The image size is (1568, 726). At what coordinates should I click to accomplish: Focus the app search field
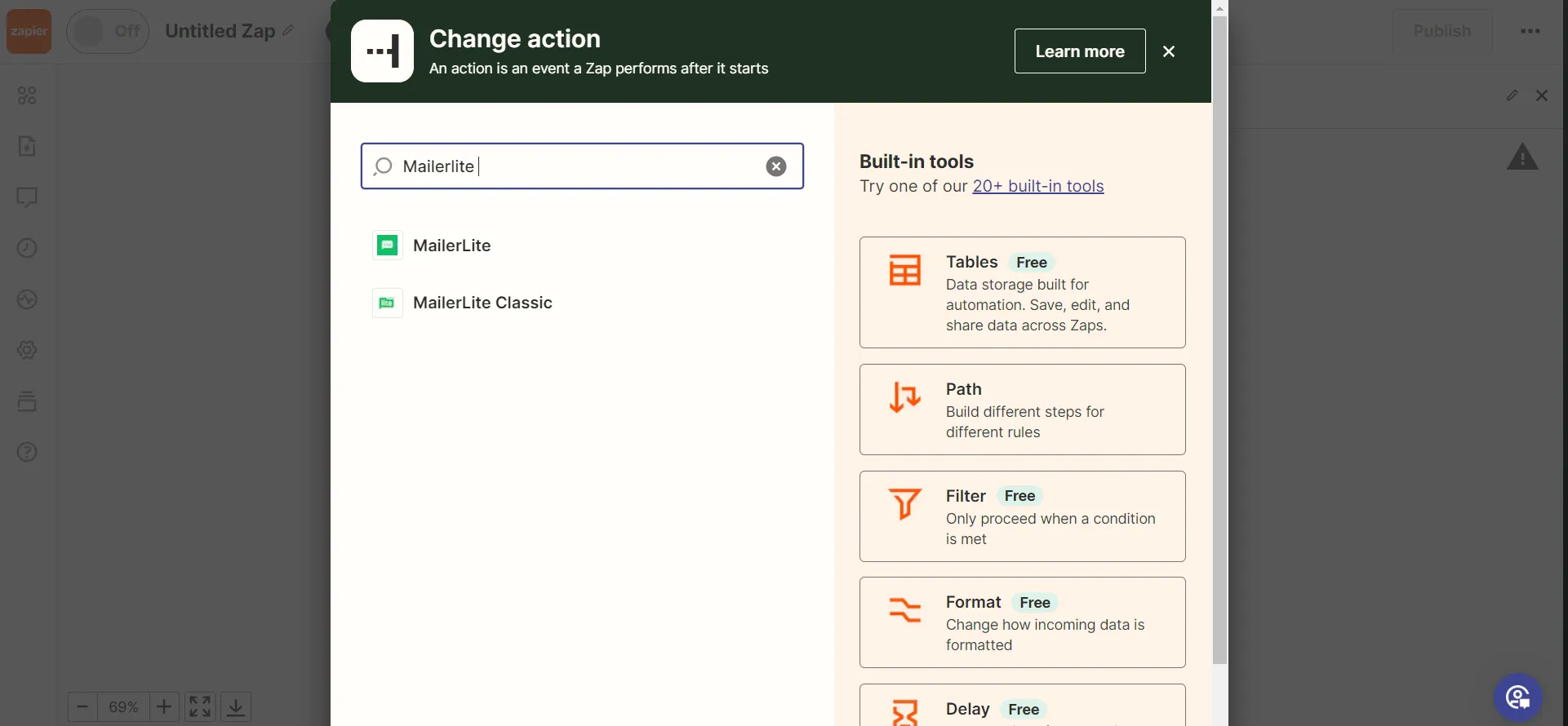[582, 166]
